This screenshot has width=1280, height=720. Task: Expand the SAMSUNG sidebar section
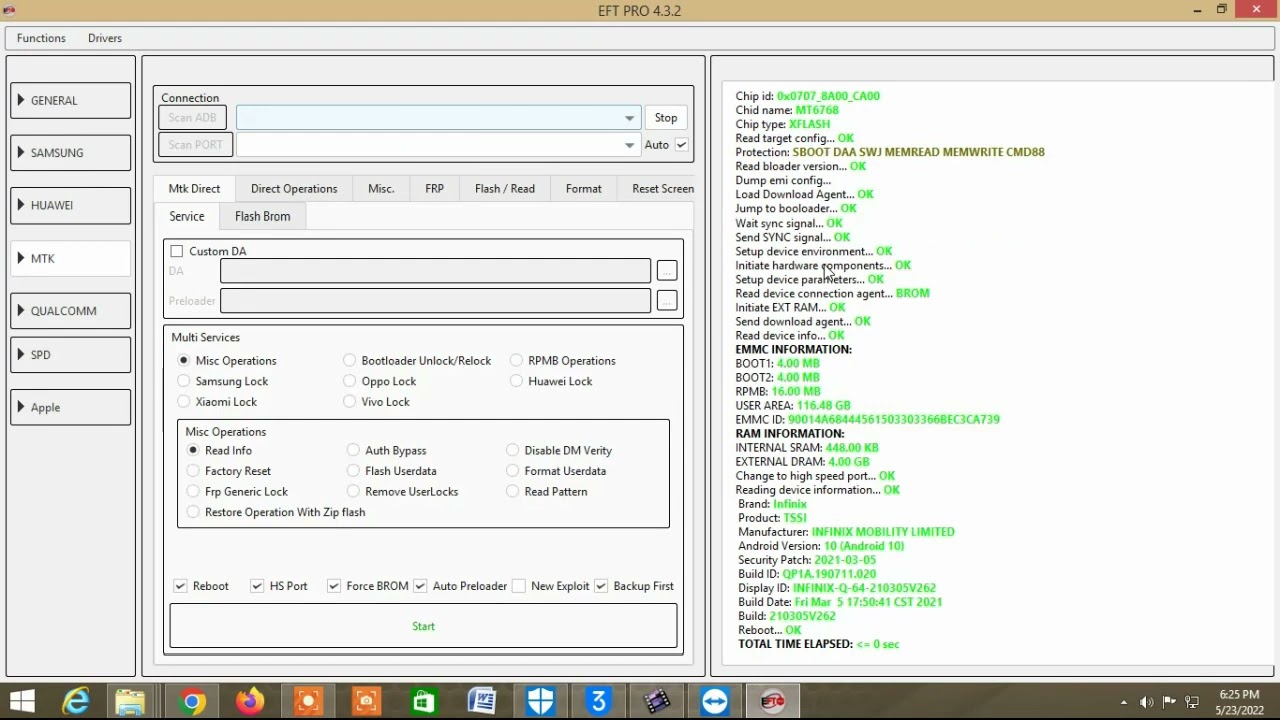(x=70, y=153)
